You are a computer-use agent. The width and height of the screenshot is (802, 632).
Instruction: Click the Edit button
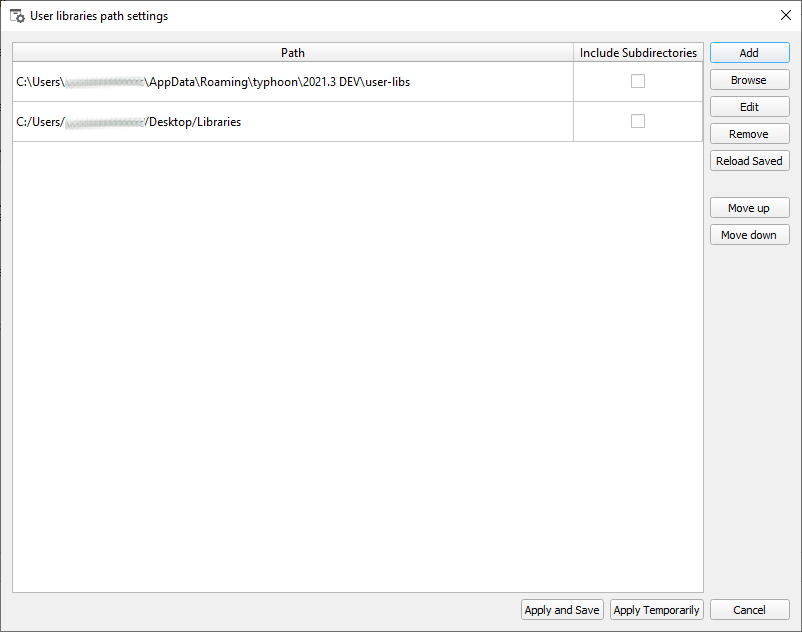[749, 107]
